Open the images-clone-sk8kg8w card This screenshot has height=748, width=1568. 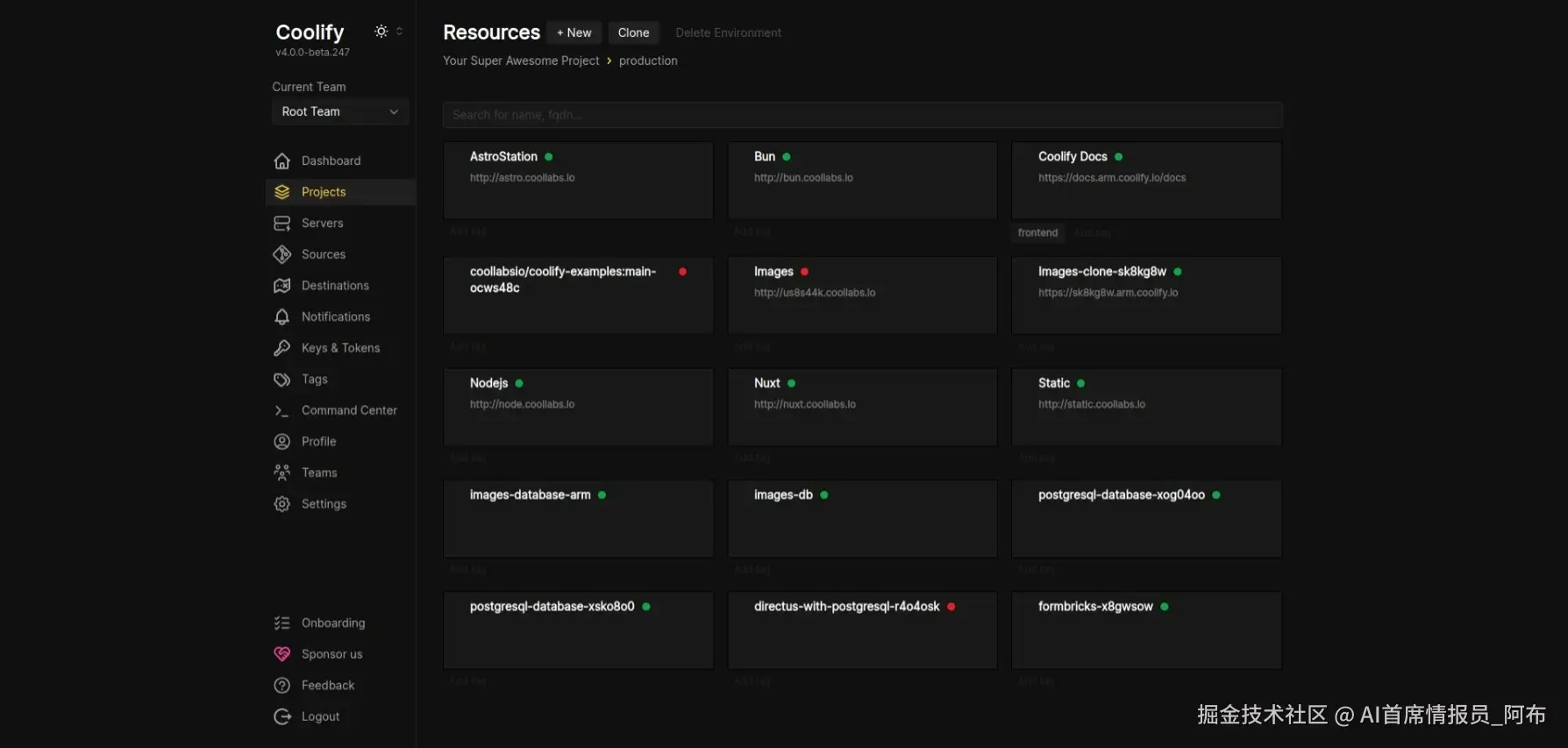point(1147,296)
